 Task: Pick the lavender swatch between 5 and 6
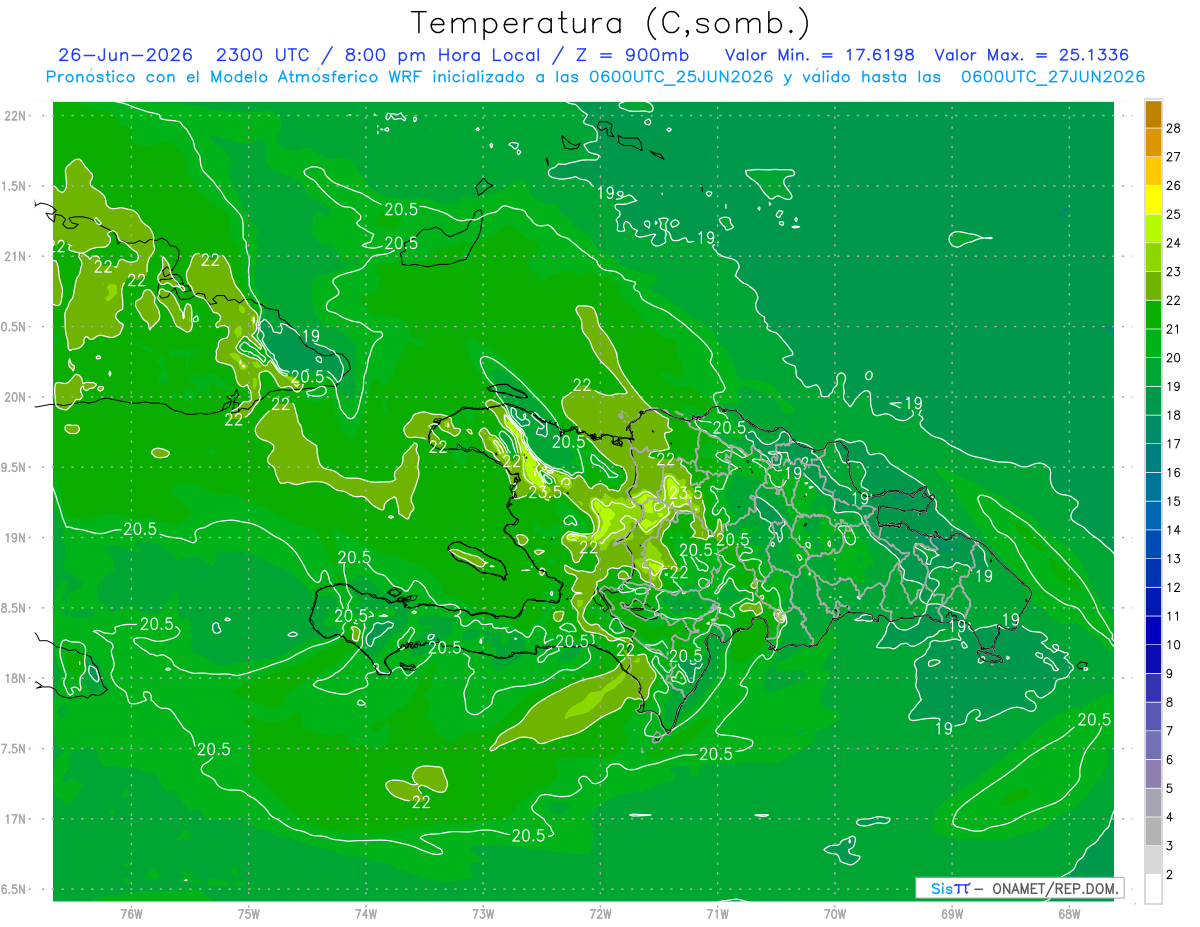pos(1153,774)
